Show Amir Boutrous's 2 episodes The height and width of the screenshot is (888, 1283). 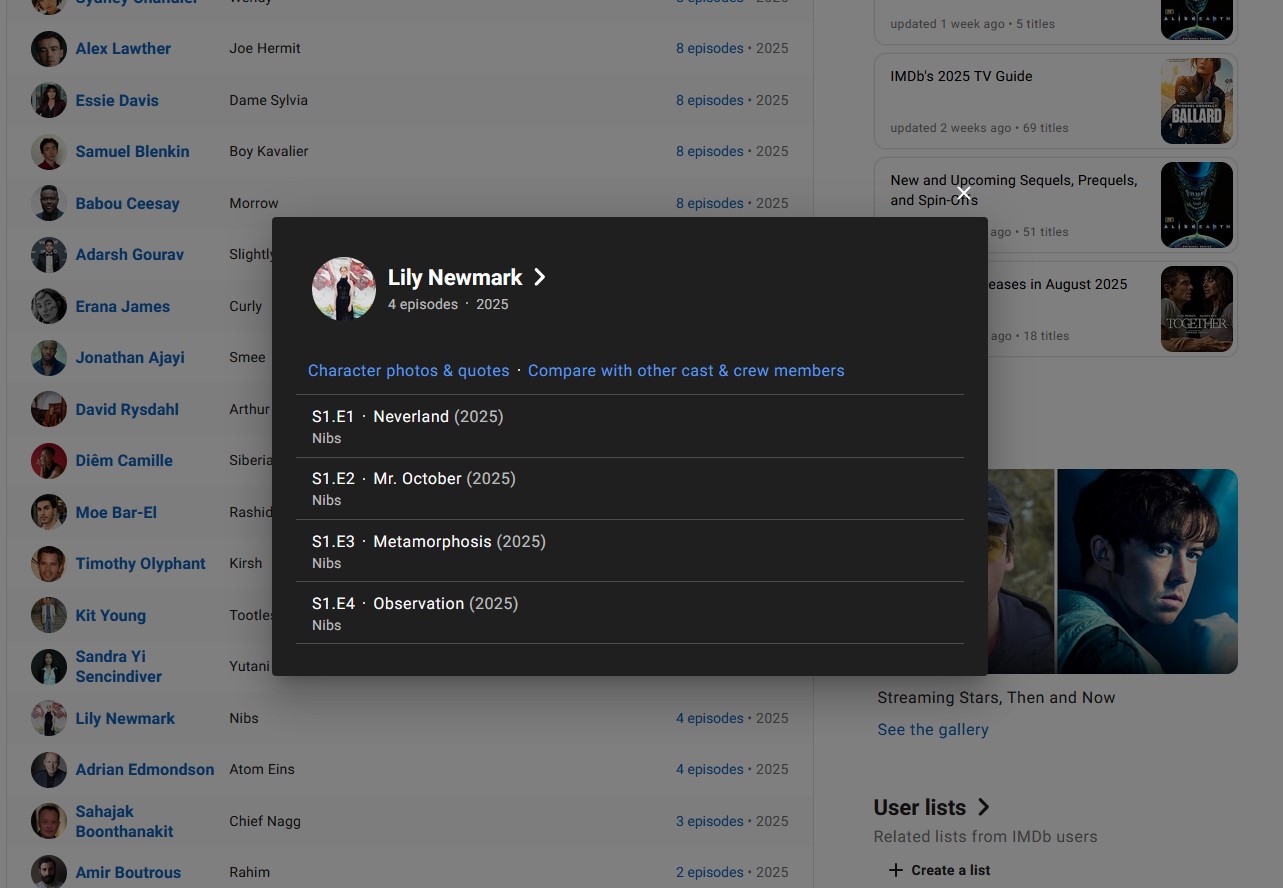[709, 872]
